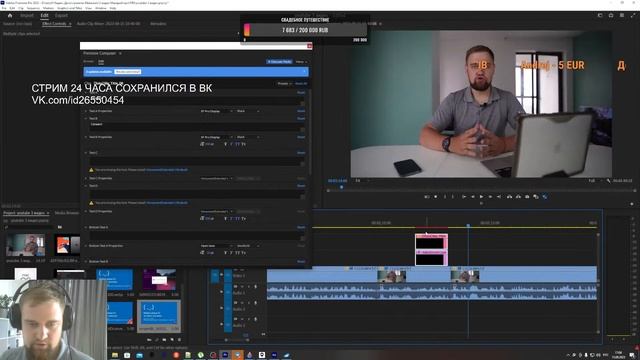640x360 pixels.
Task: Open the Audio Clip Mixer tab
Action: pyautogui.click(x=109, y=24)
